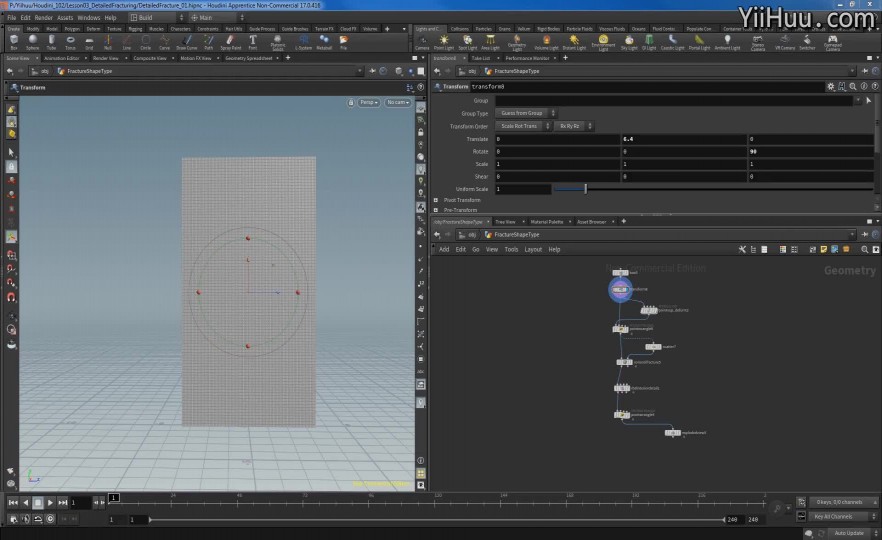Open network editor Layout menu
The image size is (882, 540).
tap(533, 249)
